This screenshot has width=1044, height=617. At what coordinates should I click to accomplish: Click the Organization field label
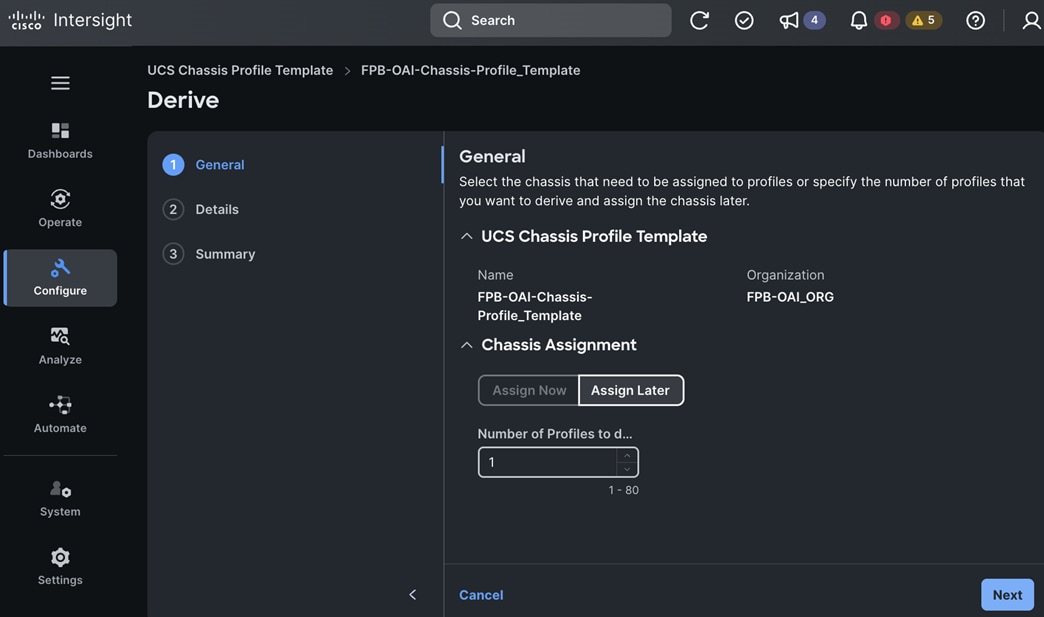pyautogui.click(x=785, y=275)
